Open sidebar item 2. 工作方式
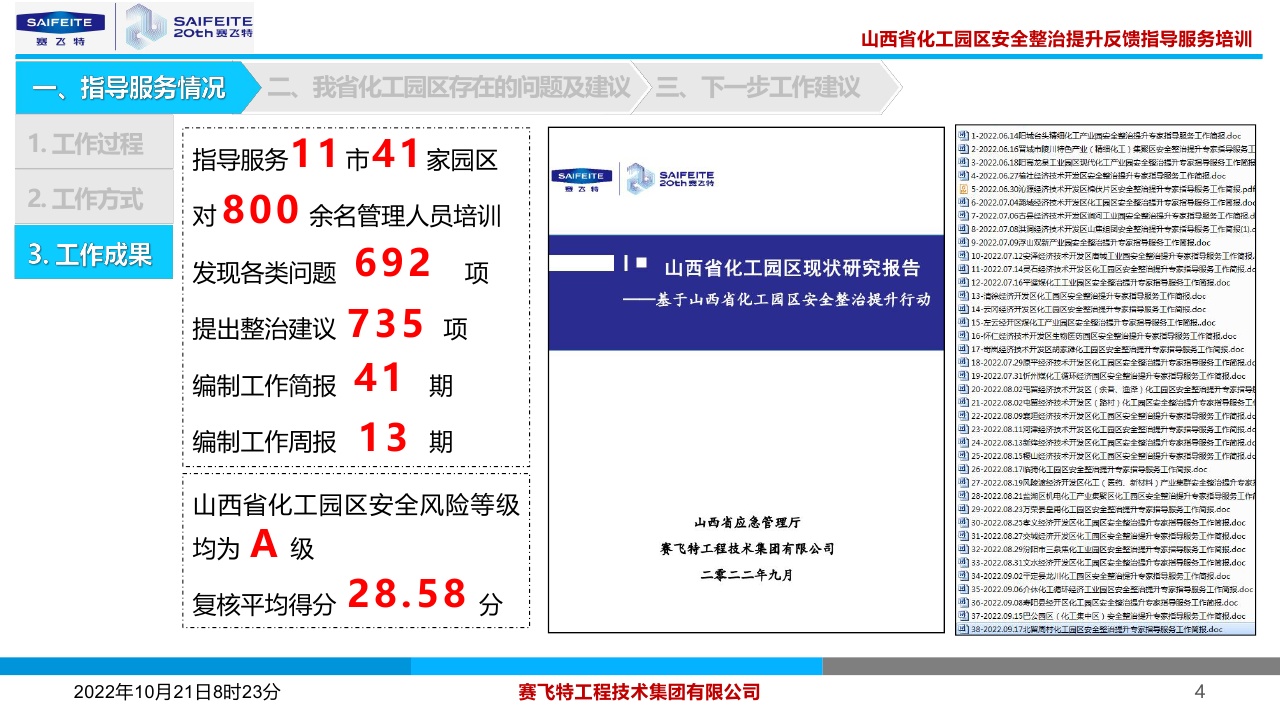 coord(86,199)
